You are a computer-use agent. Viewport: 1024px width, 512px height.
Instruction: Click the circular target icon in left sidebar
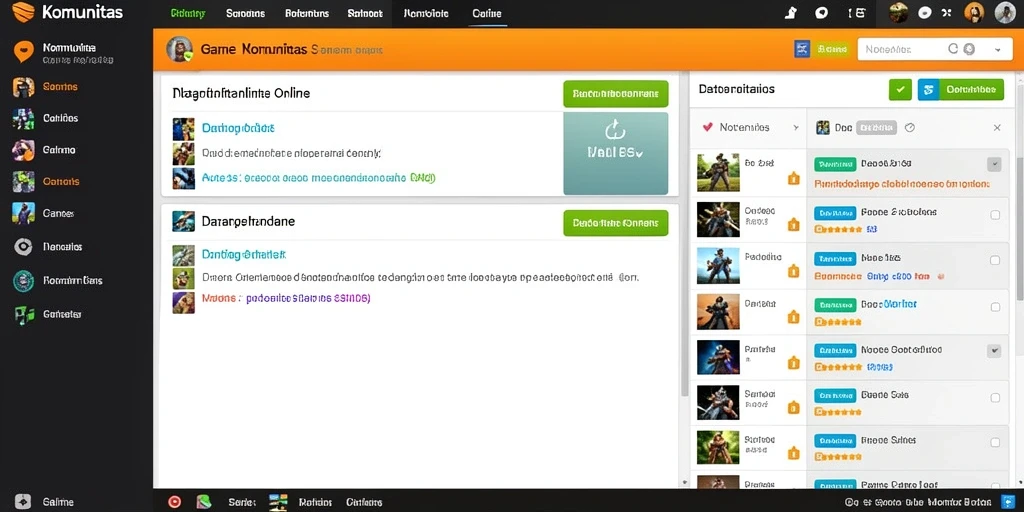[x=24, y=246]
